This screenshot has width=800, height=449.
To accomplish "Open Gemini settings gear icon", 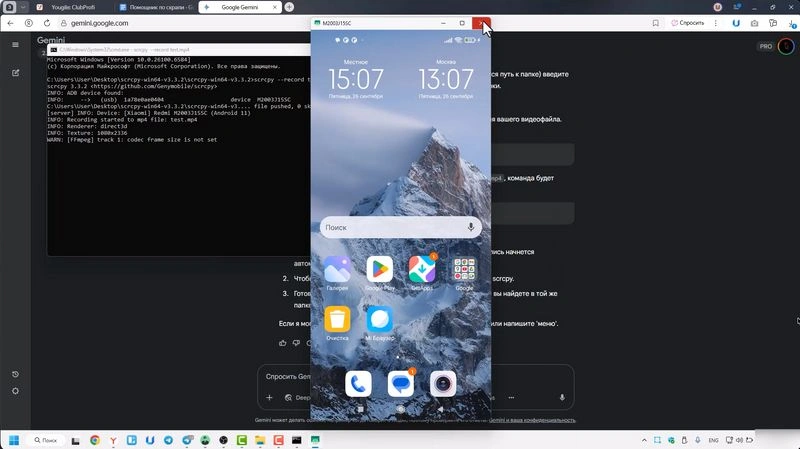I will [15, 391].
